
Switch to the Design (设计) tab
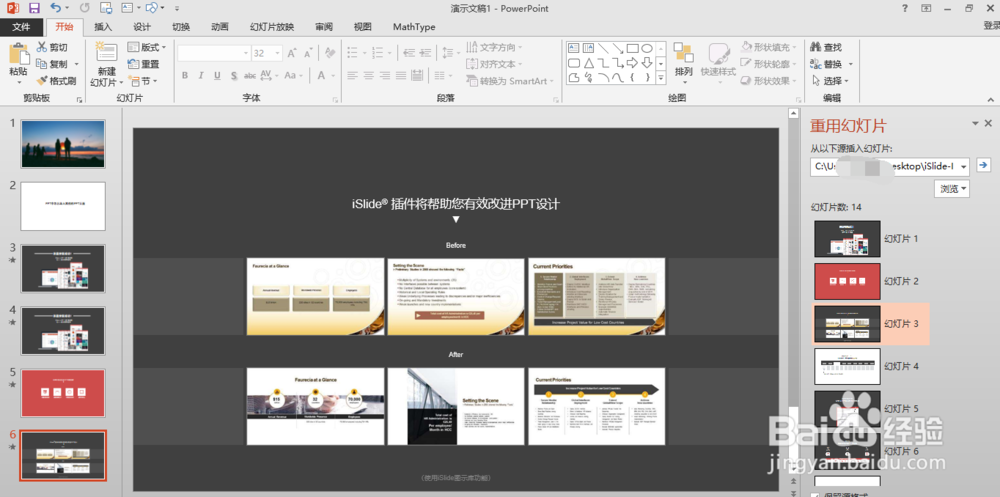click(x=142, y=27)
